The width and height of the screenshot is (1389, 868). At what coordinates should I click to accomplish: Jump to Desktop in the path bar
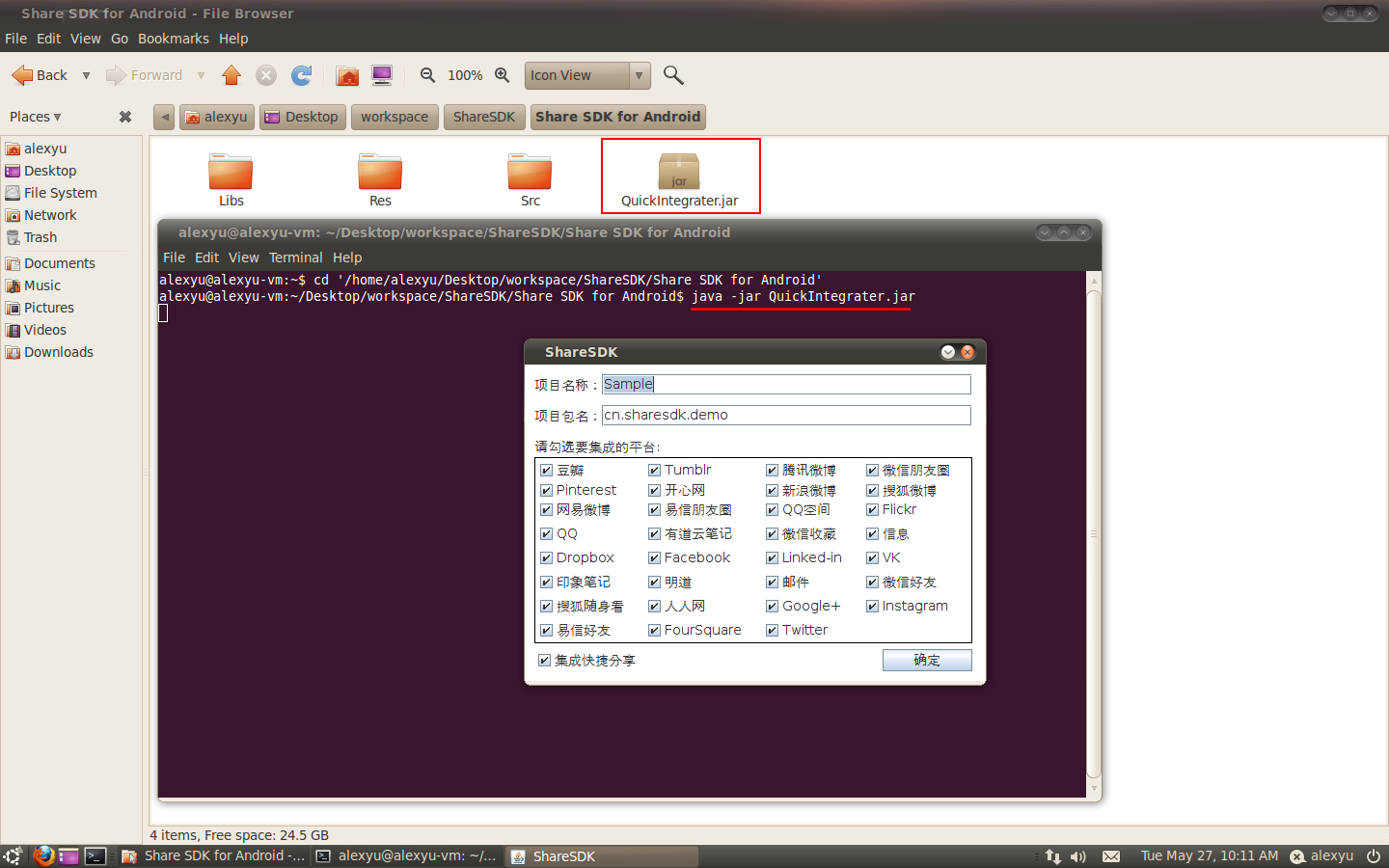pos(303,117)
